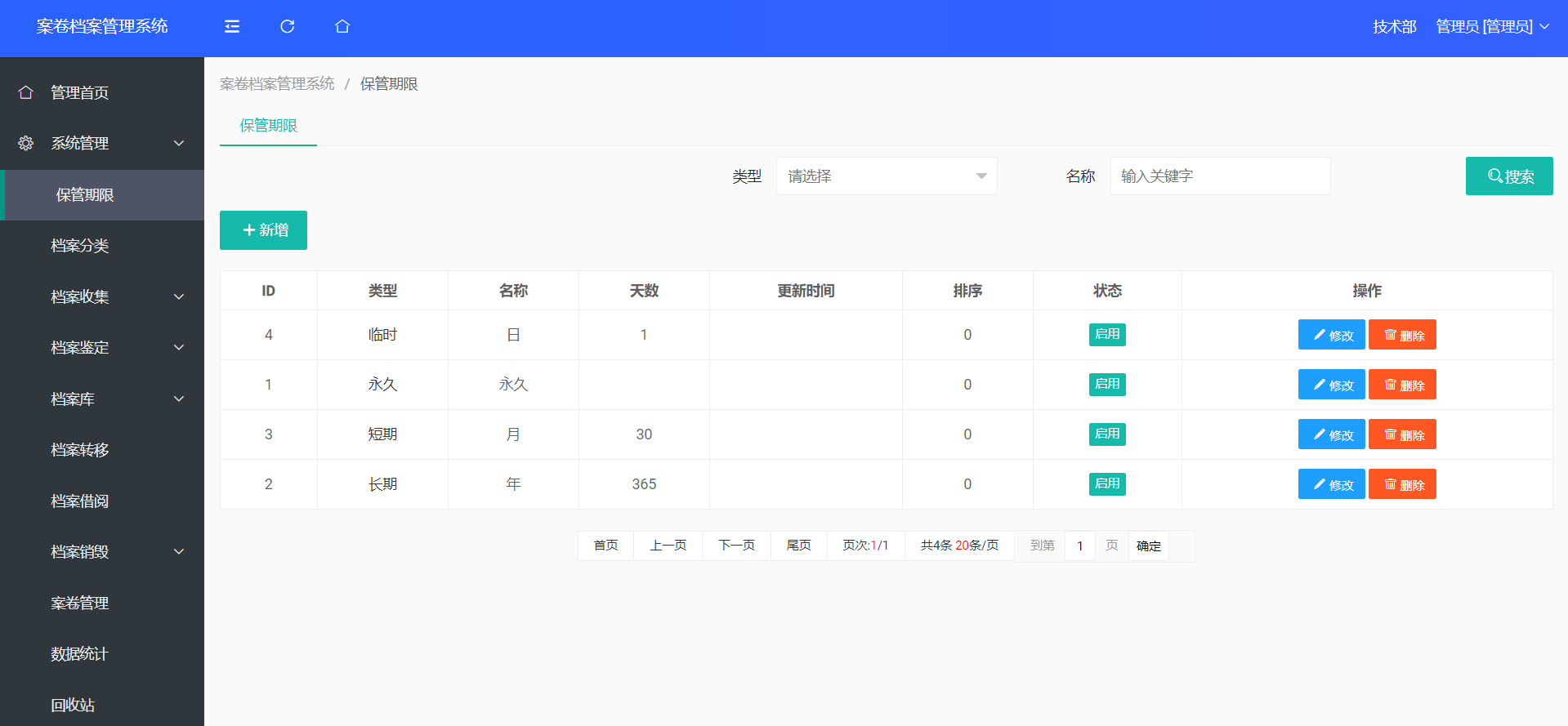
Task: Collapse the sidebar with the menu fold icon
Action: click(232, 27)
